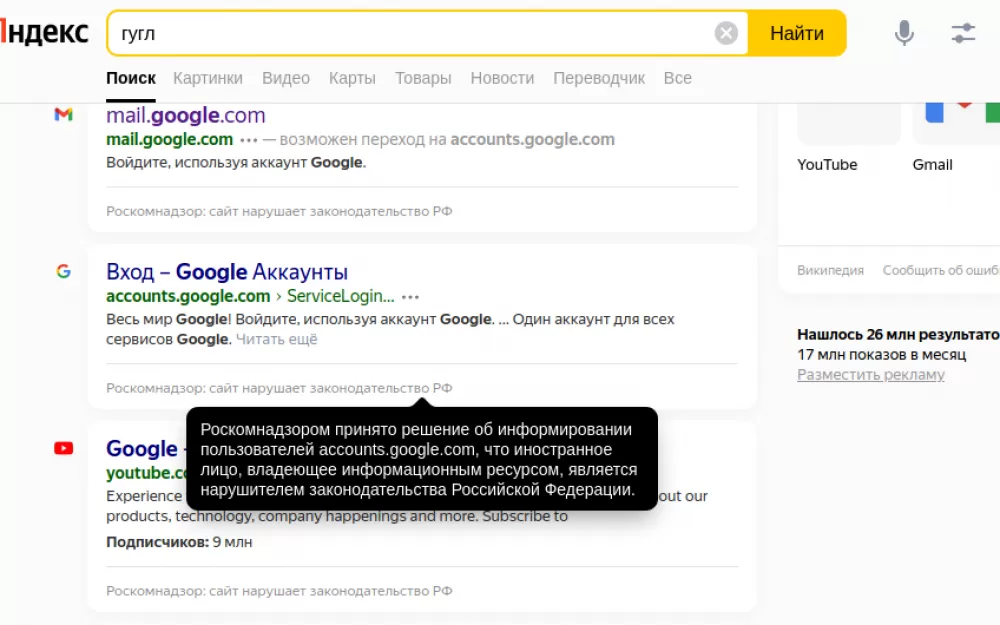Click Подписчиков: 9 млн text
This screenshot has width=1000, height=625.
coord(179,542)
